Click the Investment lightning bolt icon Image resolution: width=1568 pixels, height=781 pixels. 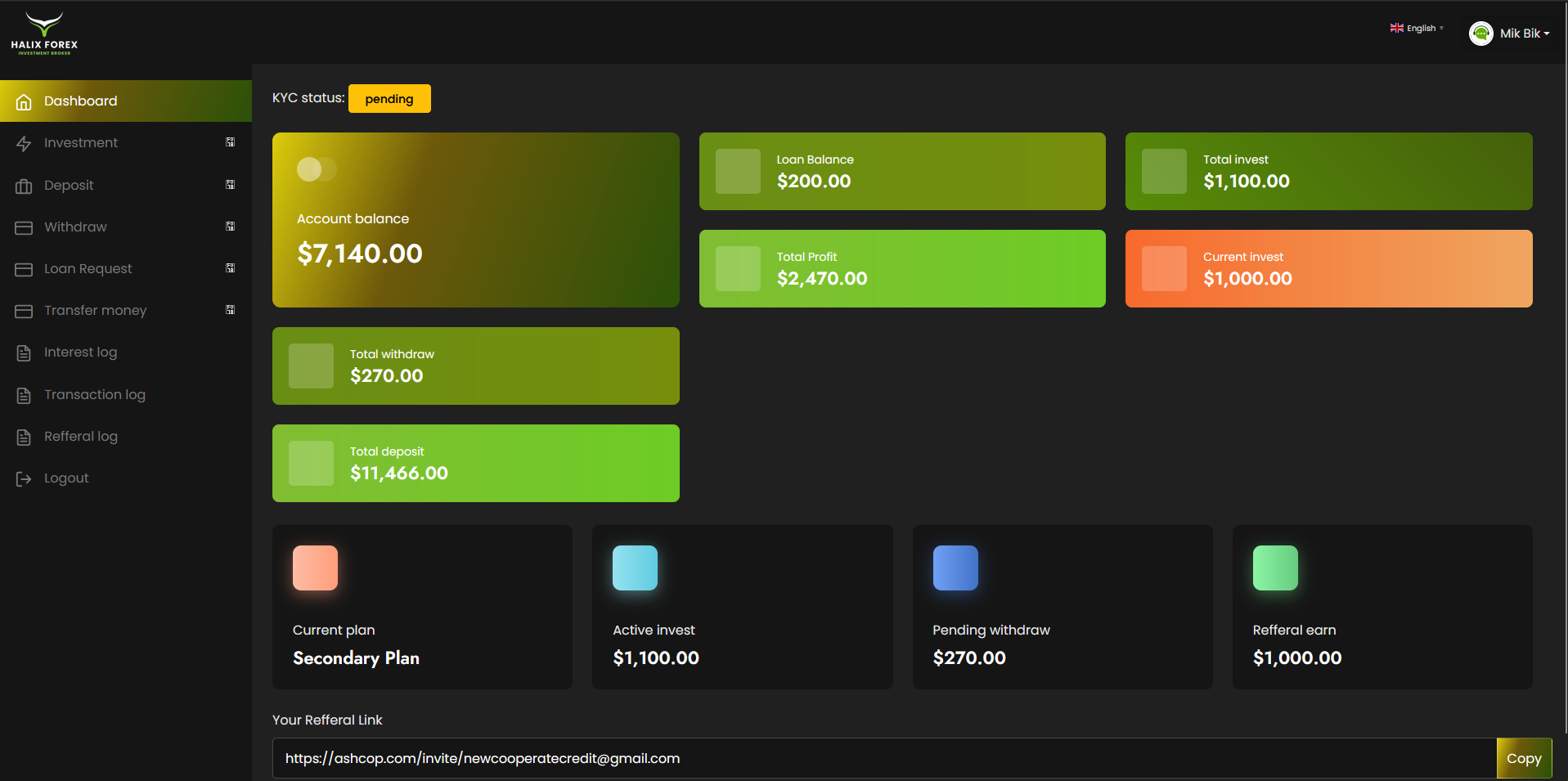click(24, 143)
